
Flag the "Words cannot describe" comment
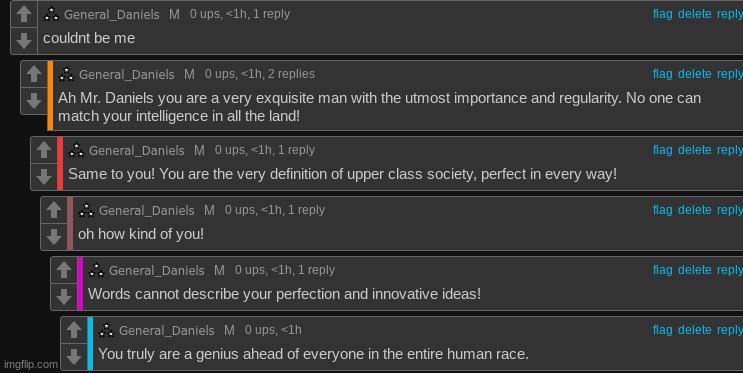point(662,270)
